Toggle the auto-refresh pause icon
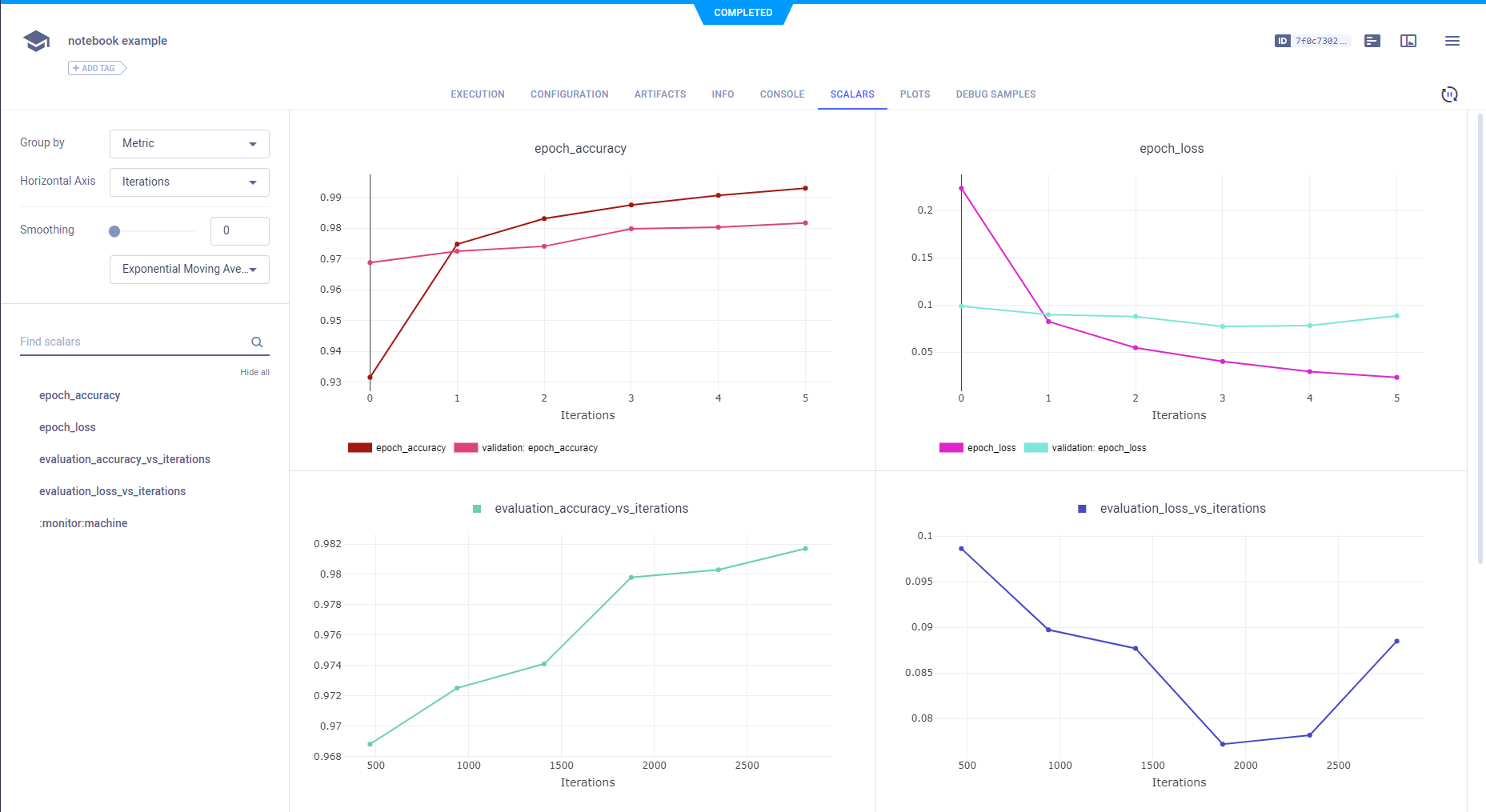 (1449, 94)
